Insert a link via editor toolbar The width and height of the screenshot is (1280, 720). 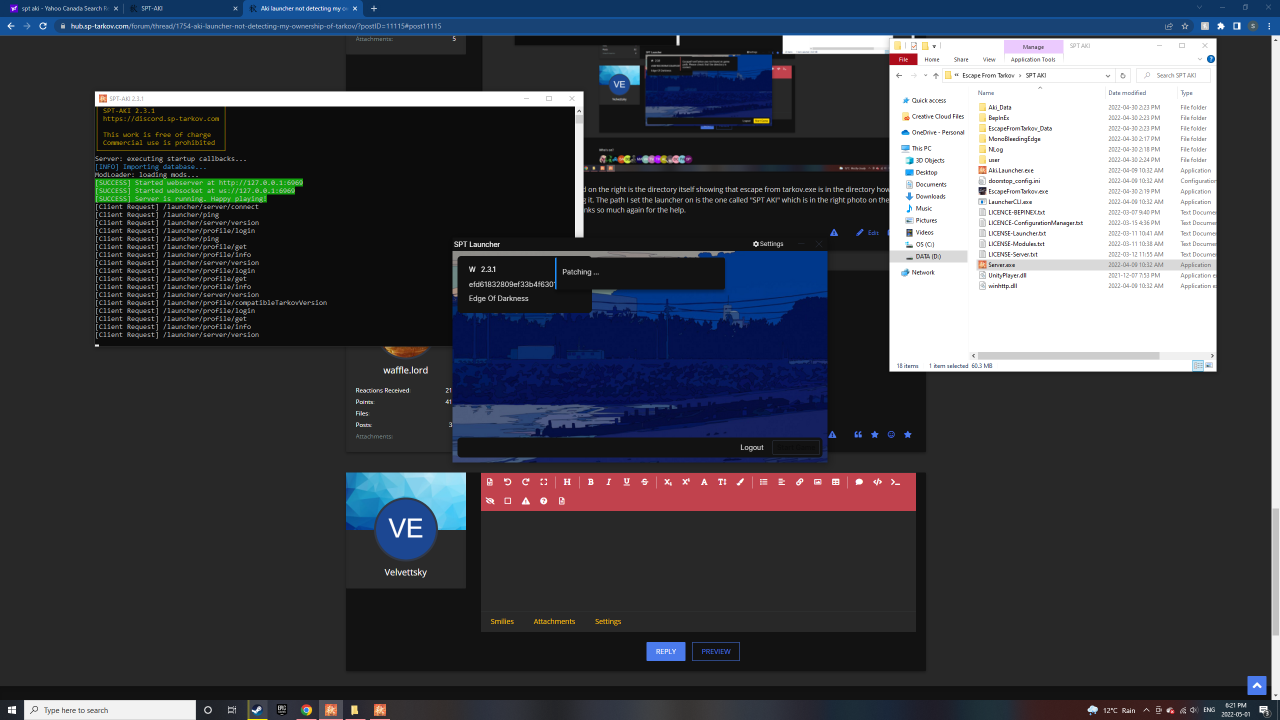point(800,482)
